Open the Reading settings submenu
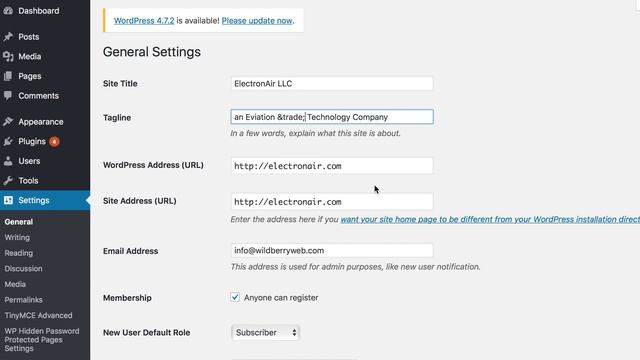Viewport: 640px width, 360px height. [19, 253]
